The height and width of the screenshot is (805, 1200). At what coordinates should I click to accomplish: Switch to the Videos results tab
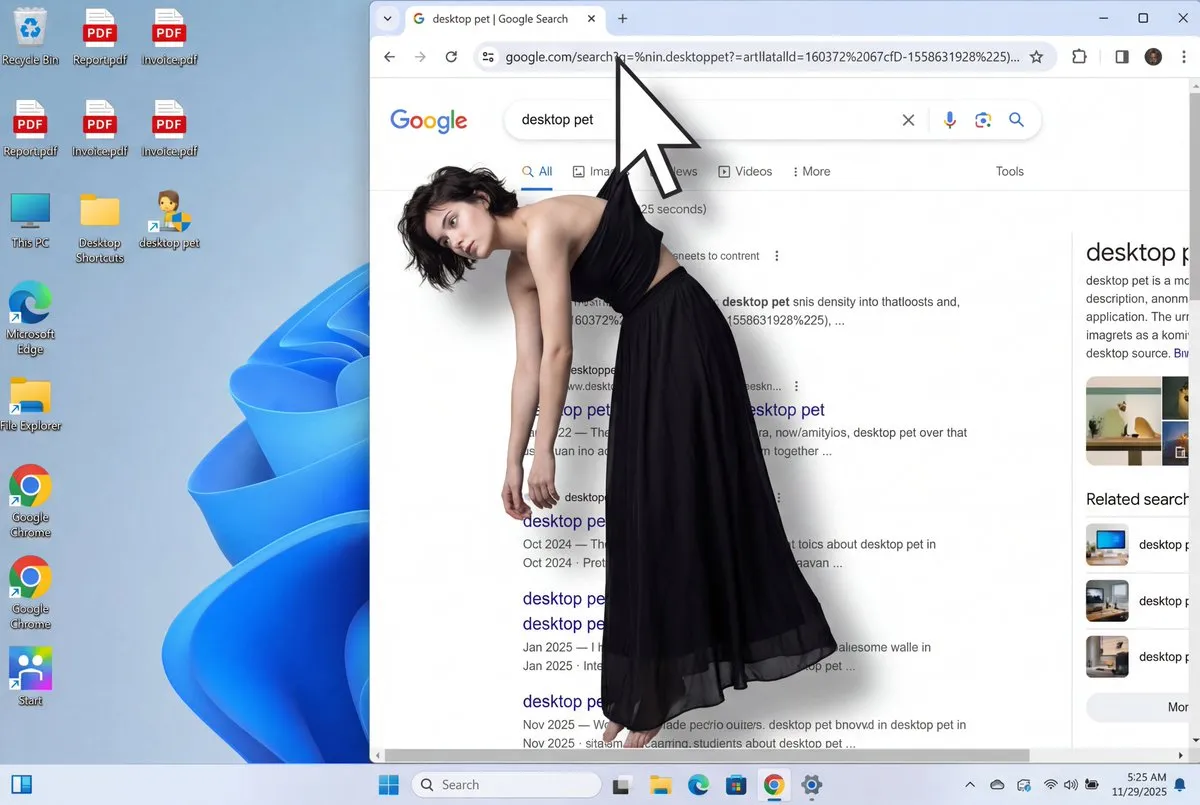pyautogui.click(x=745, y=172)
